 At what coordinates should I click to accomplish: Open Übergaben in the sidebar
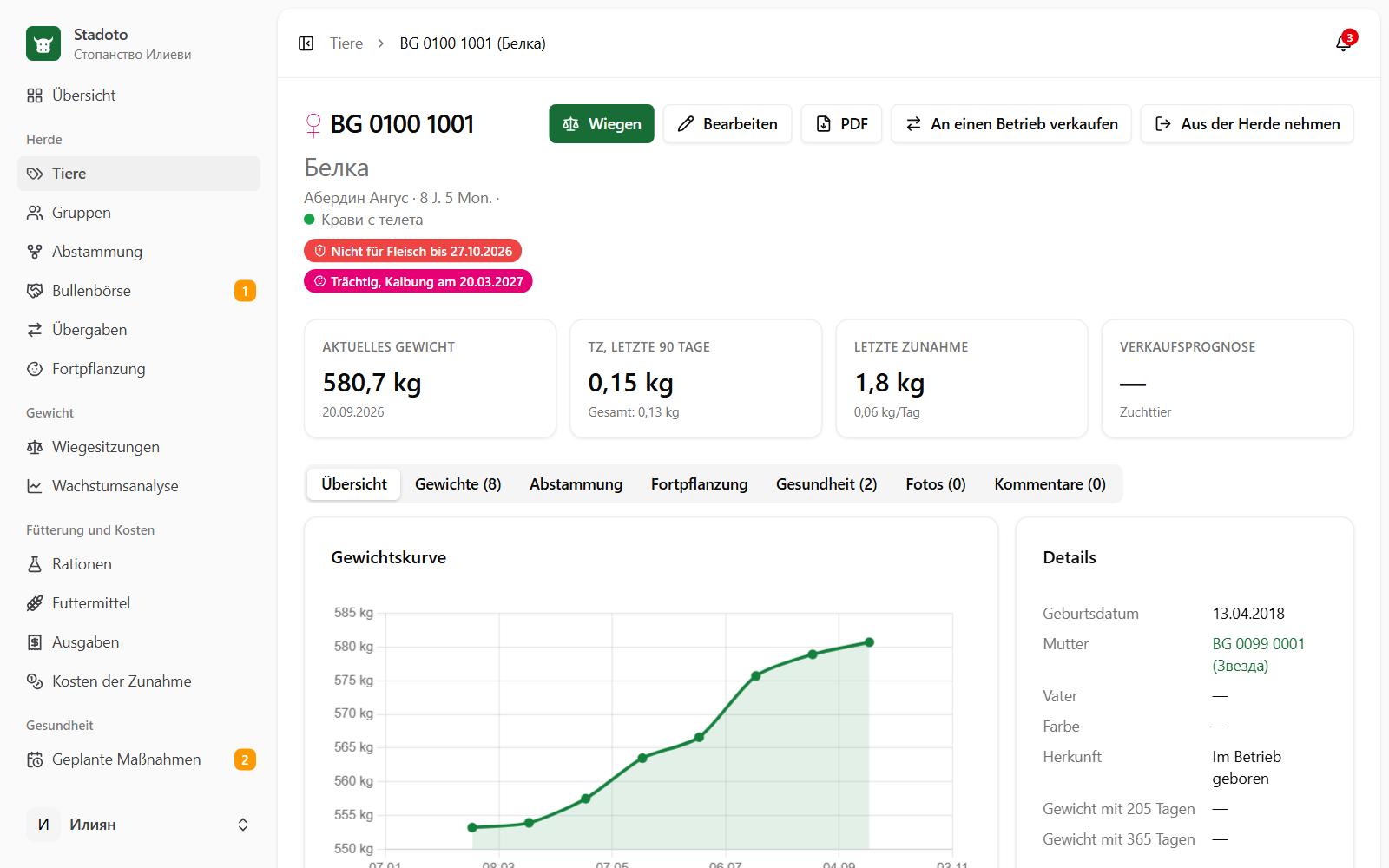pyautogui.click(x=139, y=330)
